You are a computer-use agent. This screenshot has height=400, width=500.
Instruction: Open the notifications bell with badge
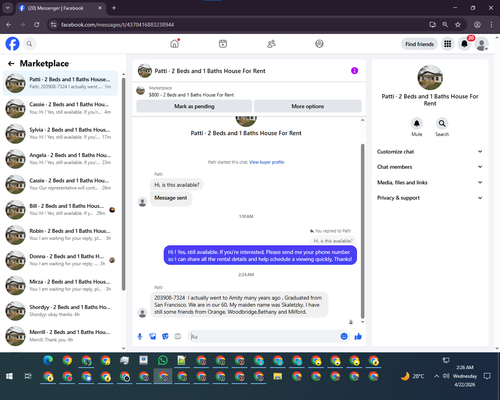pyautogui.click(x=464, y=44)
